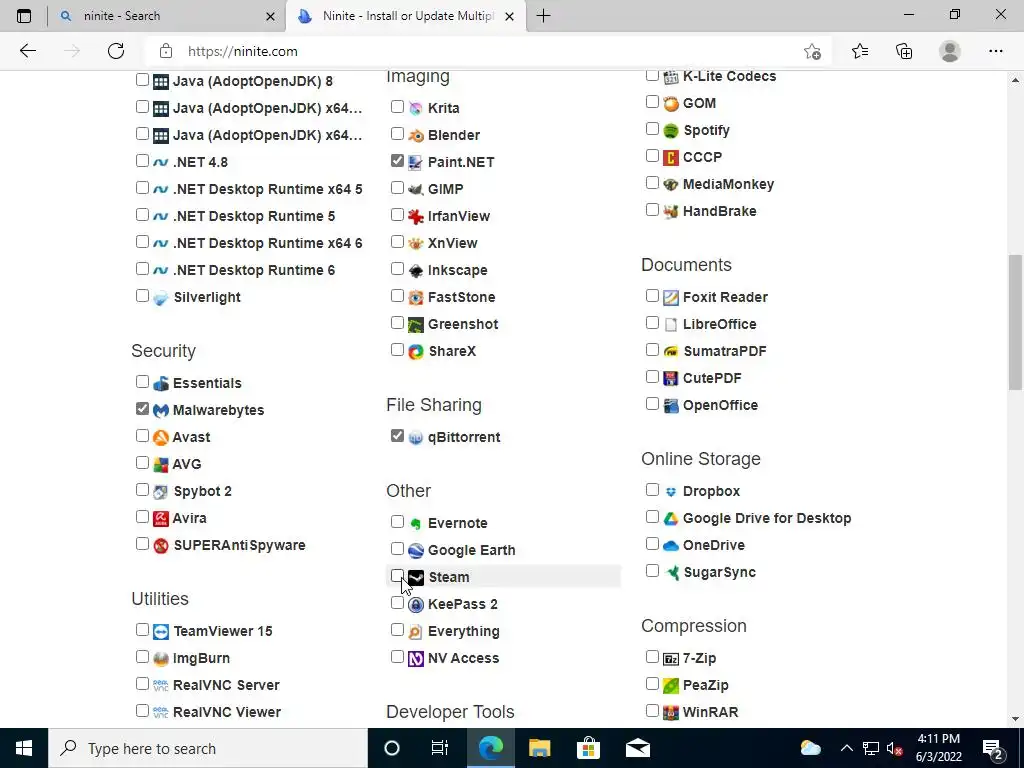Refresh the Ninite page

pos(116,51)
